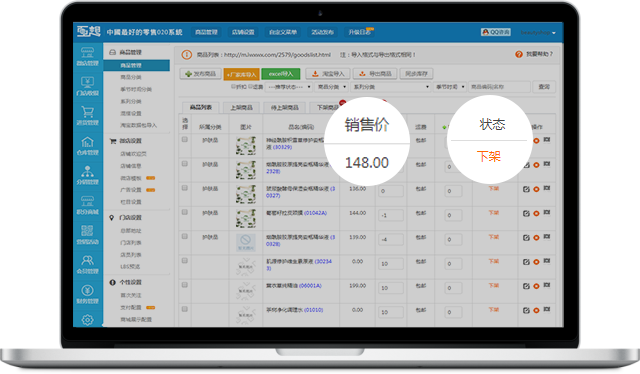Click flag icon in row 01042A
This screenshot has height=374, width=640.
click(547, 213)
